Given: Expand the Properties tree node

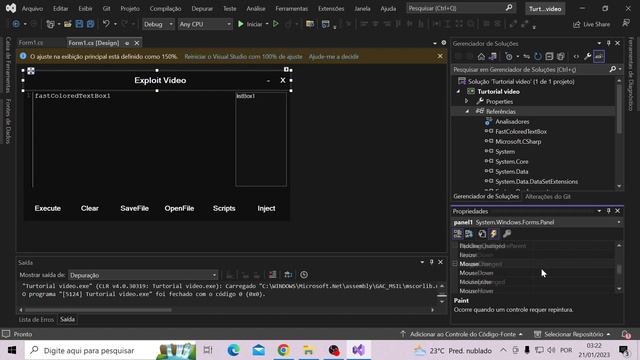Looking at the screenshot, I should point(467,101).
